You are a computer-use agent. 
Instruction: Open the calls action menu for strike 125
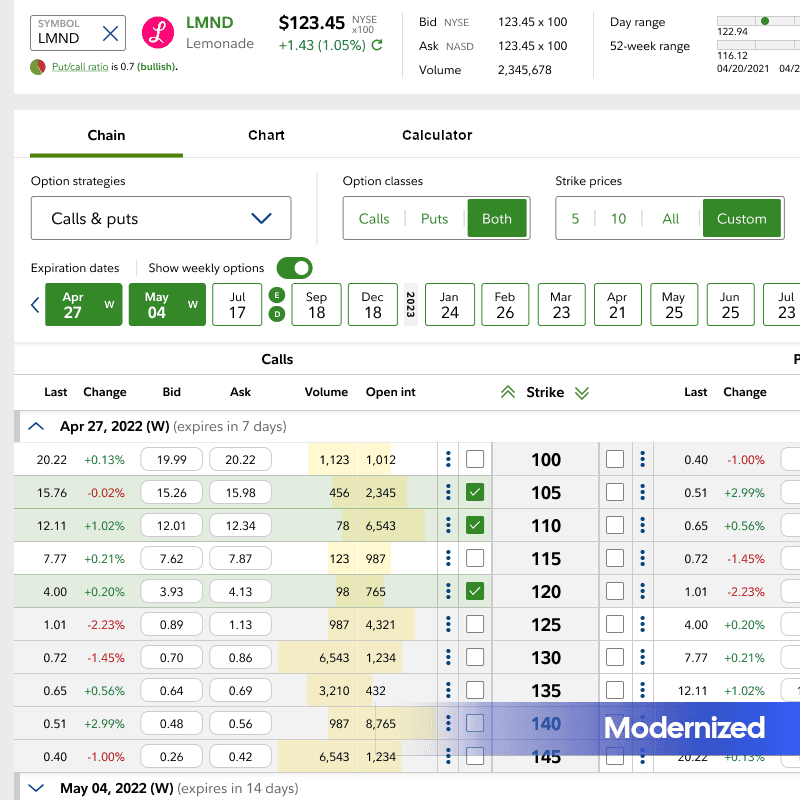point(448,624)
